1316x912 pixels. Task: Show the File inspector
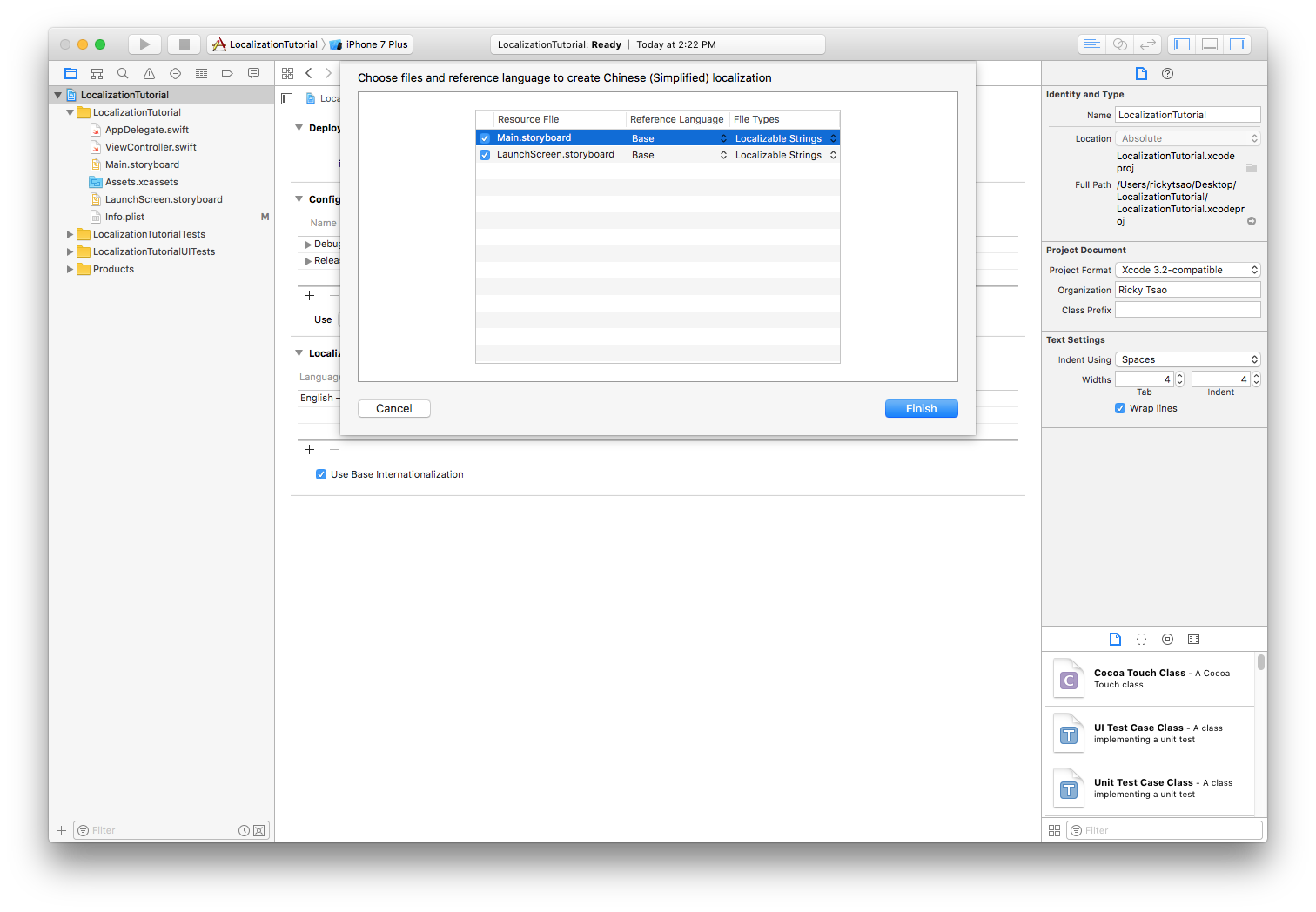[x=1141, y=74]
